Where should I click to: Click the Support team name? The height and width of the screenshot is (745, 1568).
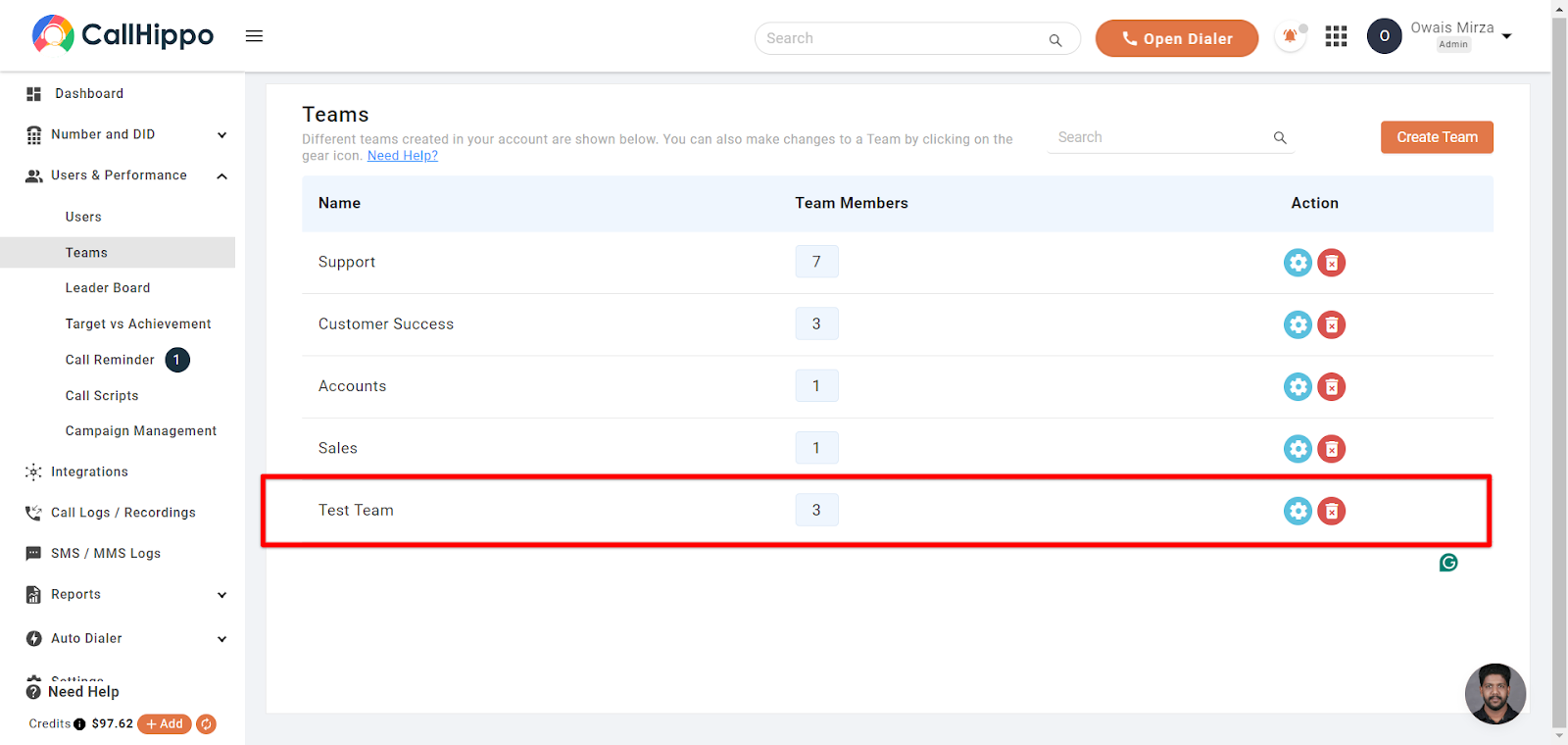347,262
